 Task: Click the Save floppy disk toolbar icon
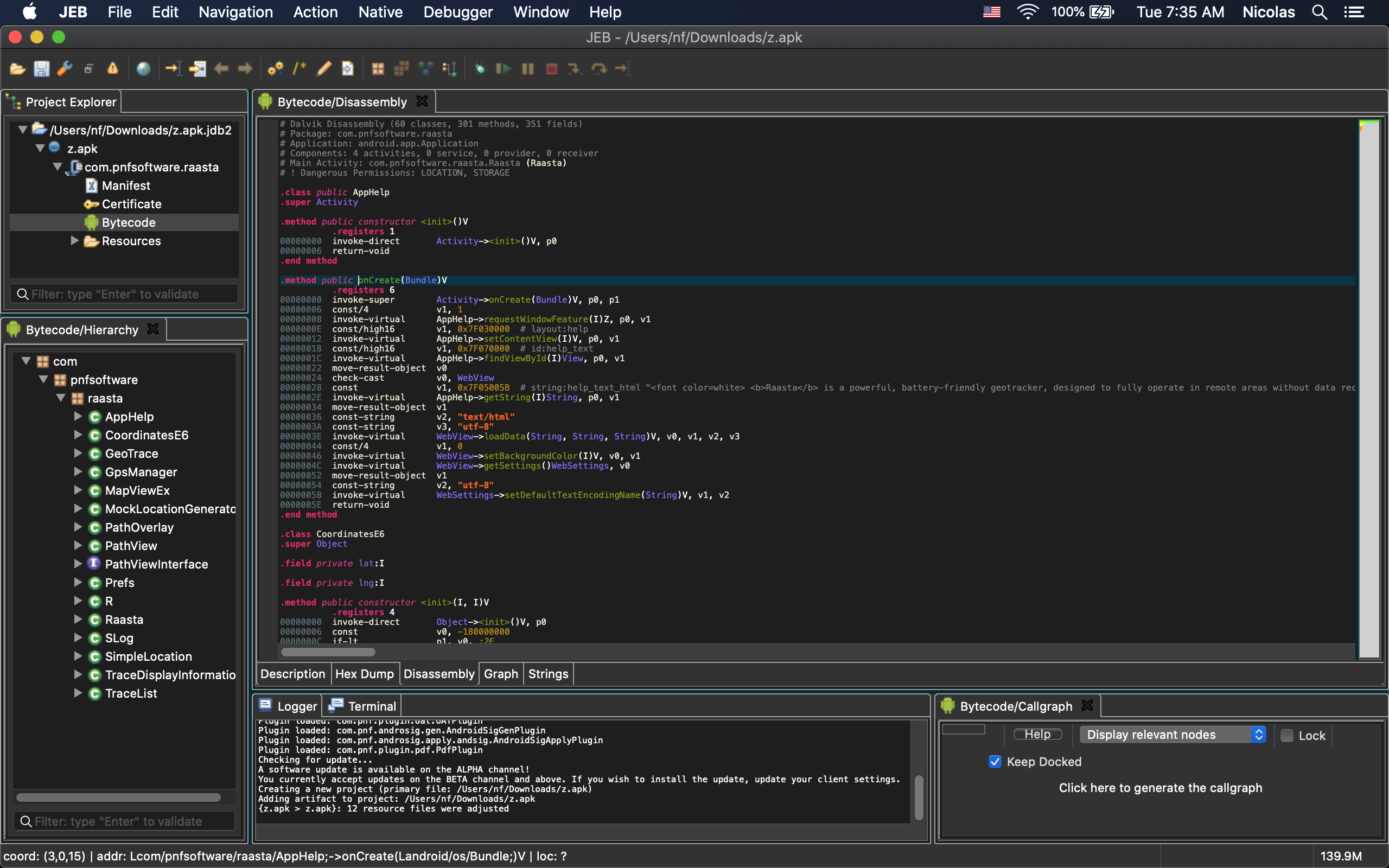[x=41, y=69]
